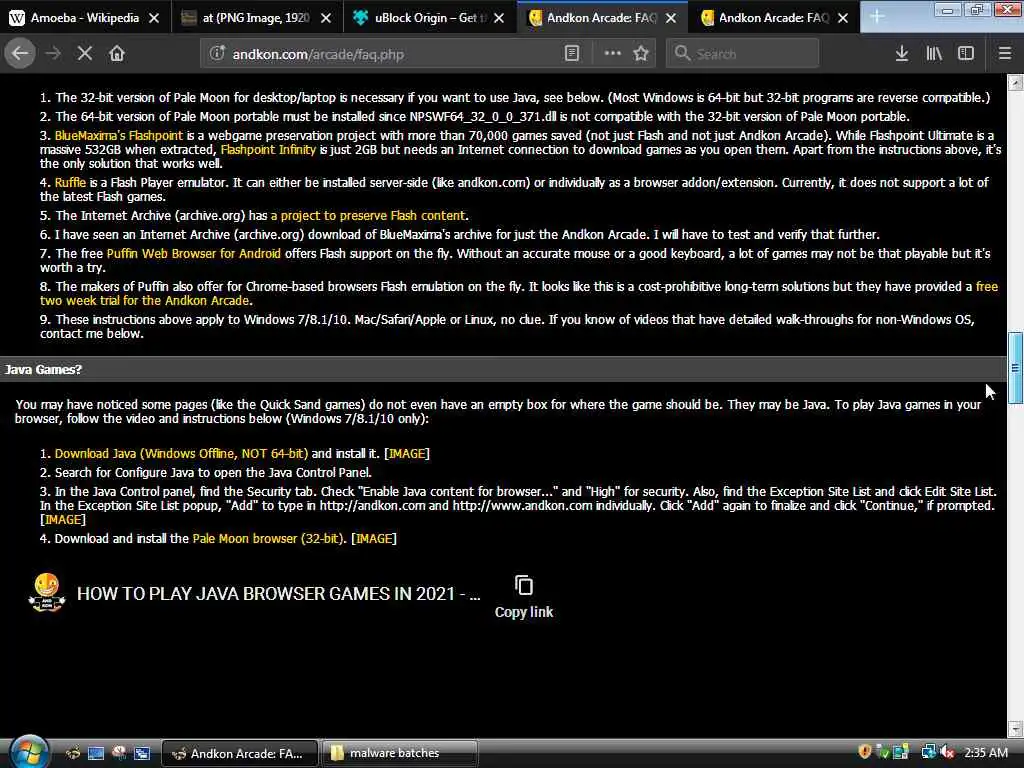The height and width of the screenshot is (768, 1024).
Task: Click the page scrollbar thumb
Action: click(1015, 368)
